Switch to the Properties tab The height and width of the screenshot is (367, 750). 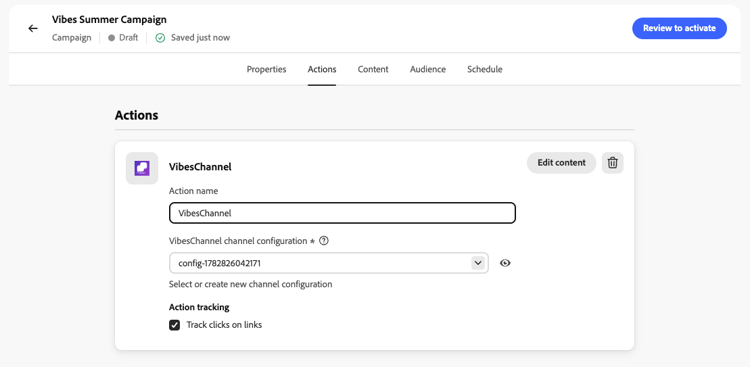coord(266,69)
